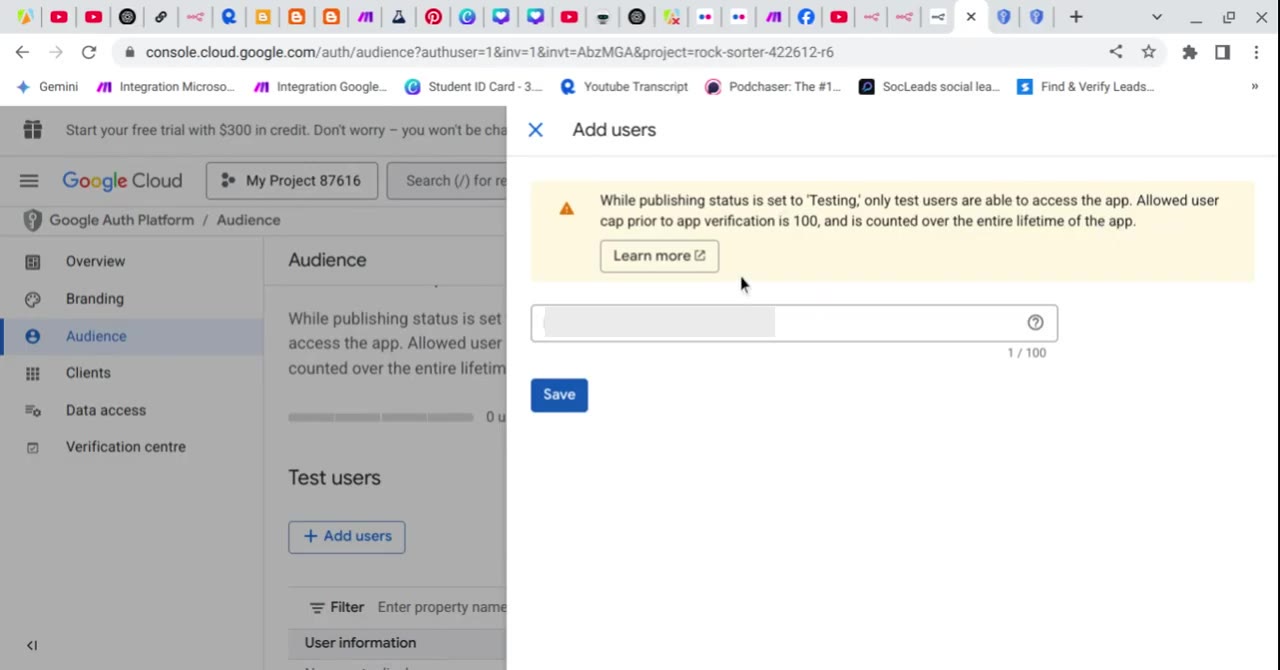Go back in browser history

22,52
